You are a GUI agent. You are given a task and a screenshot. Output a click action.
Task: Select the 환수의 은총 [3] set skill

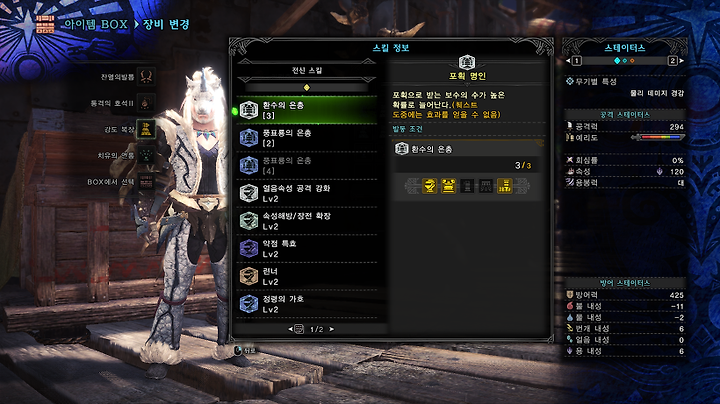click(307, 110)
